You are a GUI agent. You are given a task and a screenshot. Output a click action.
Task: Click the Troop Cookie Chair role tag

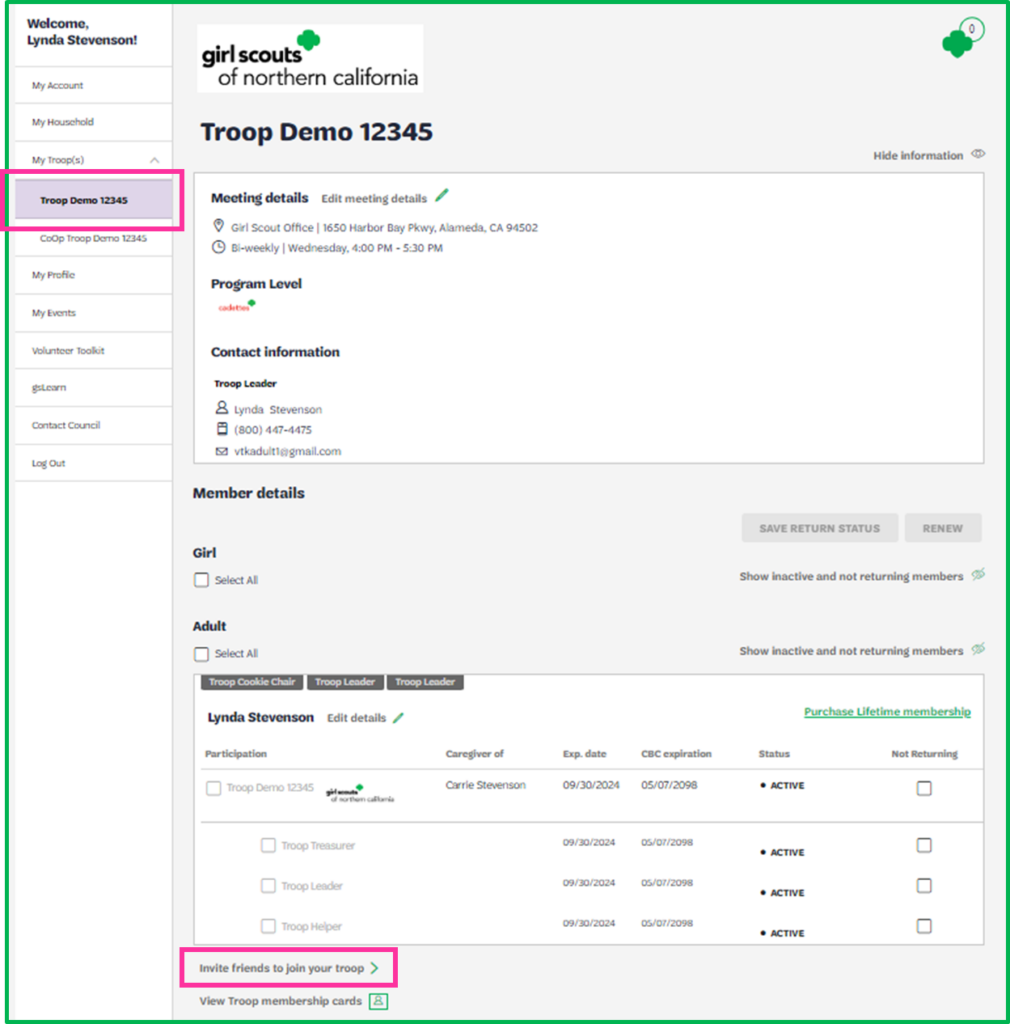point(252,682)
